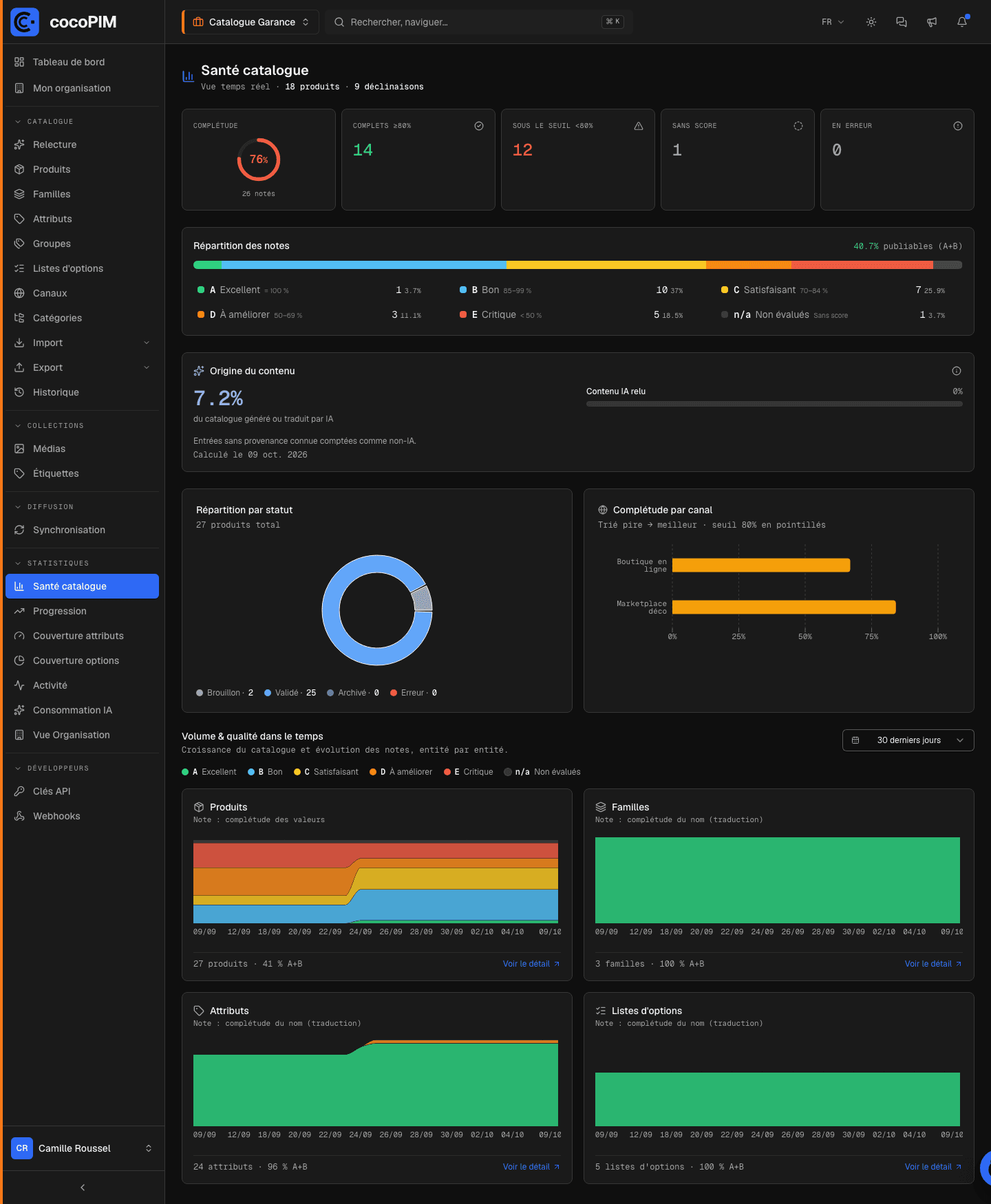Click the Contenu IA relu progress bar
The image size is (991, 1204).
click(774, 404)
